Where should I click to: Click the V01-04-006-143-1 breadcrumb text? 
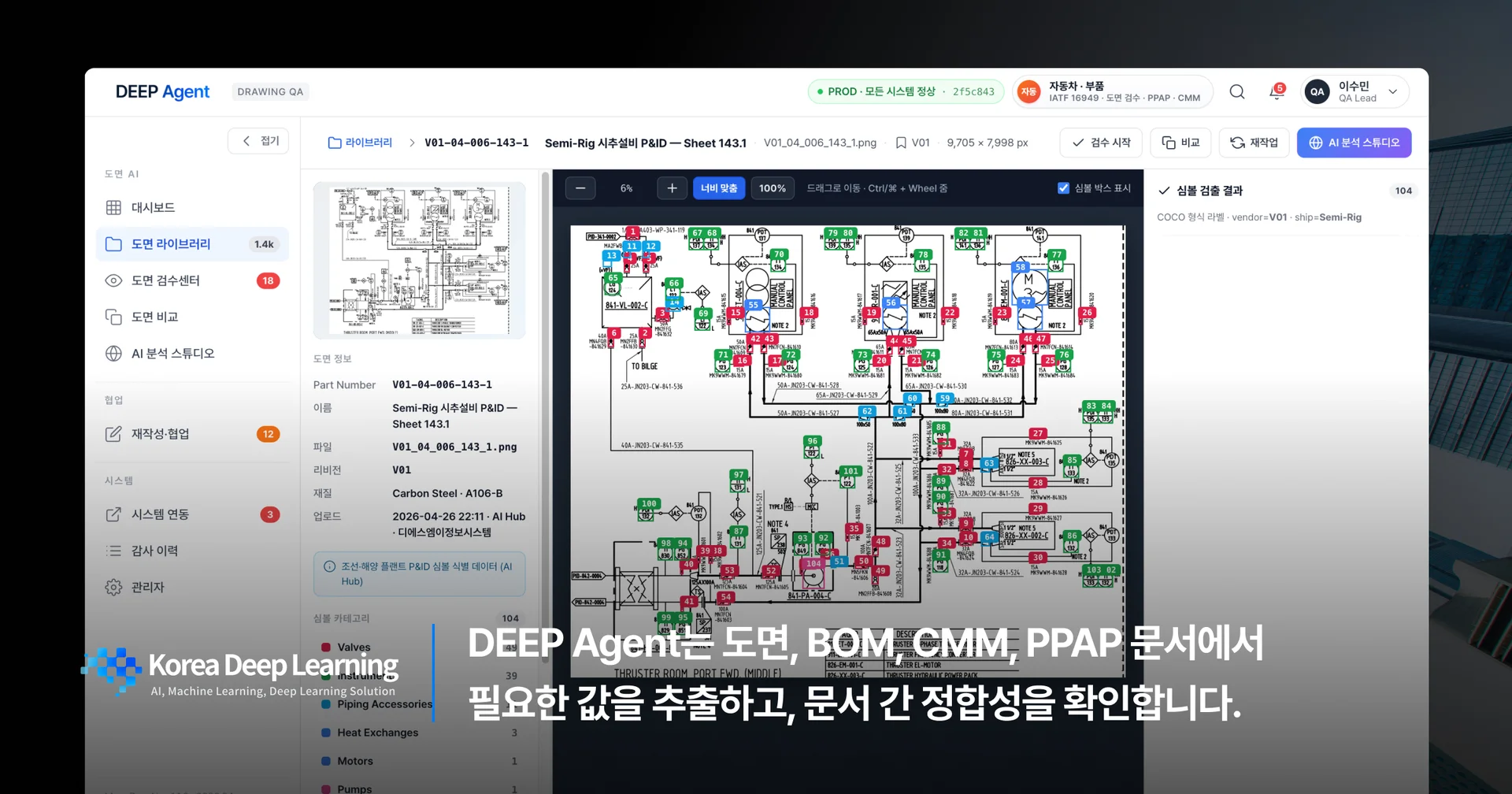click(x=476, y=143)
